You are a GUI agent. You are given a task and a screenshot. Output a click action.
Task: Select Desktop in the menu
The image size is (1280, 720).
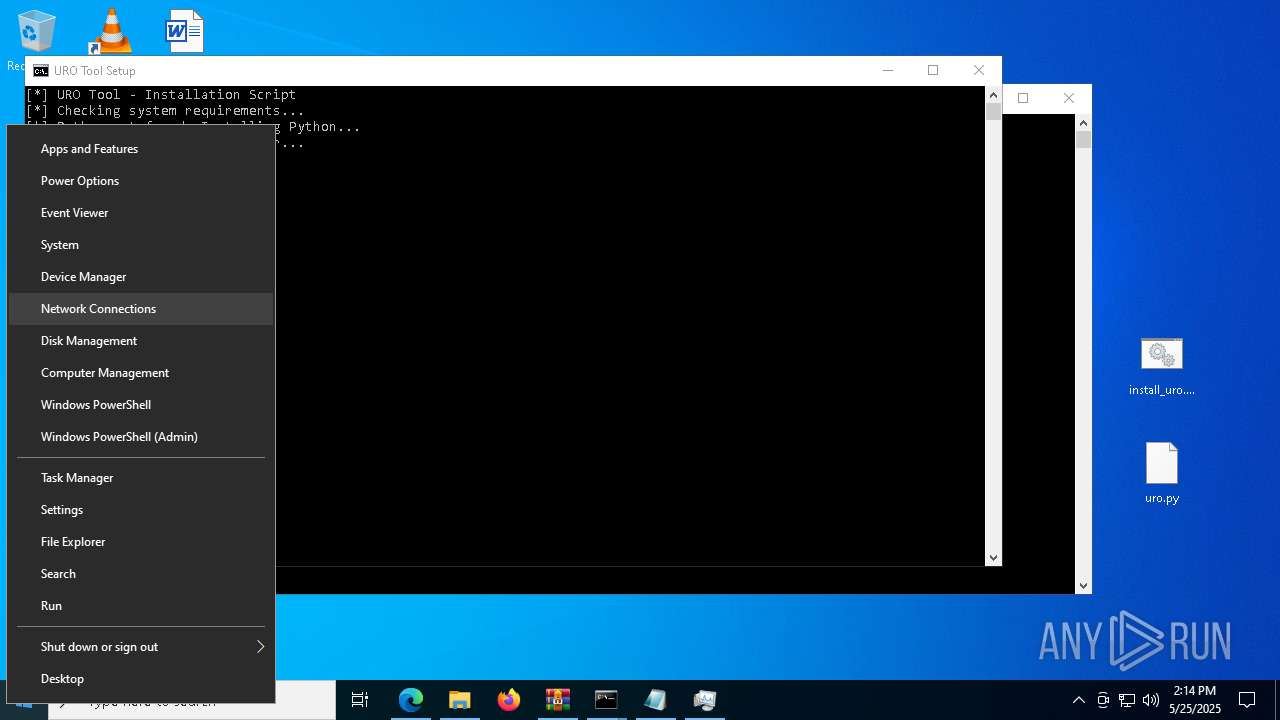pyautogui.click(x=141, y=679)
